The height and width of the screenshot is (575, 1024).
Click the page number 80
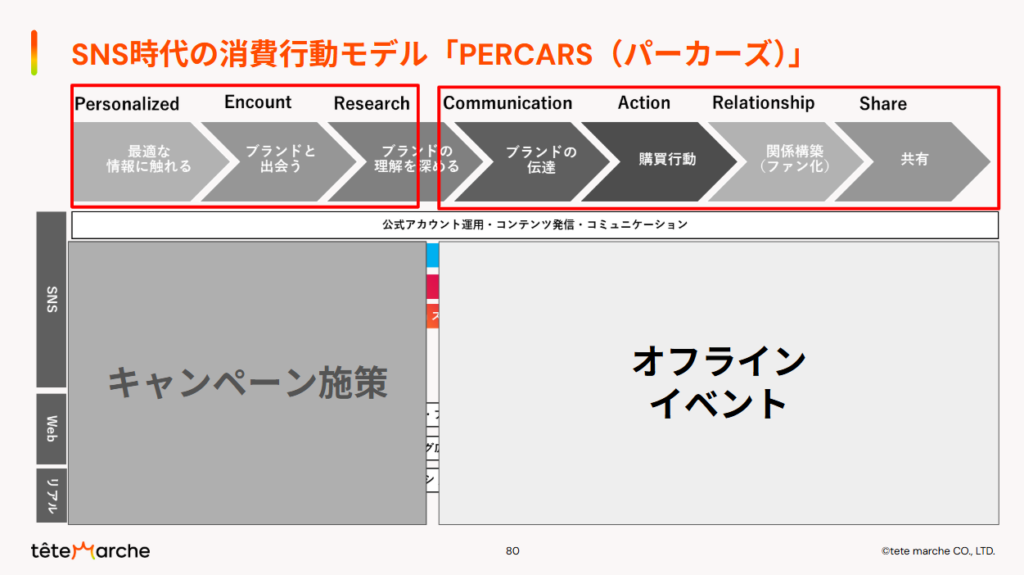(x=512, y=551)
